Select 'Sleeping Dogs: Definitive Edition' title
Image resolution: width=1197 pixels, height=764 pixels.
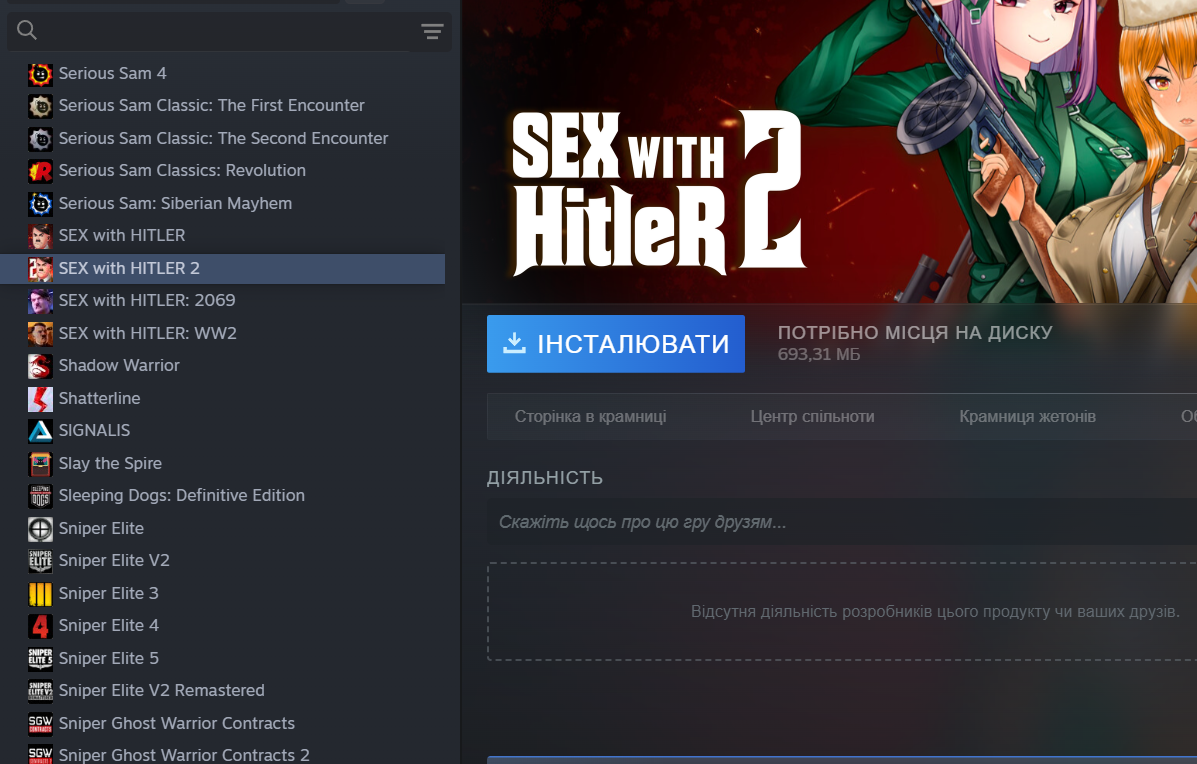(182, 495)
